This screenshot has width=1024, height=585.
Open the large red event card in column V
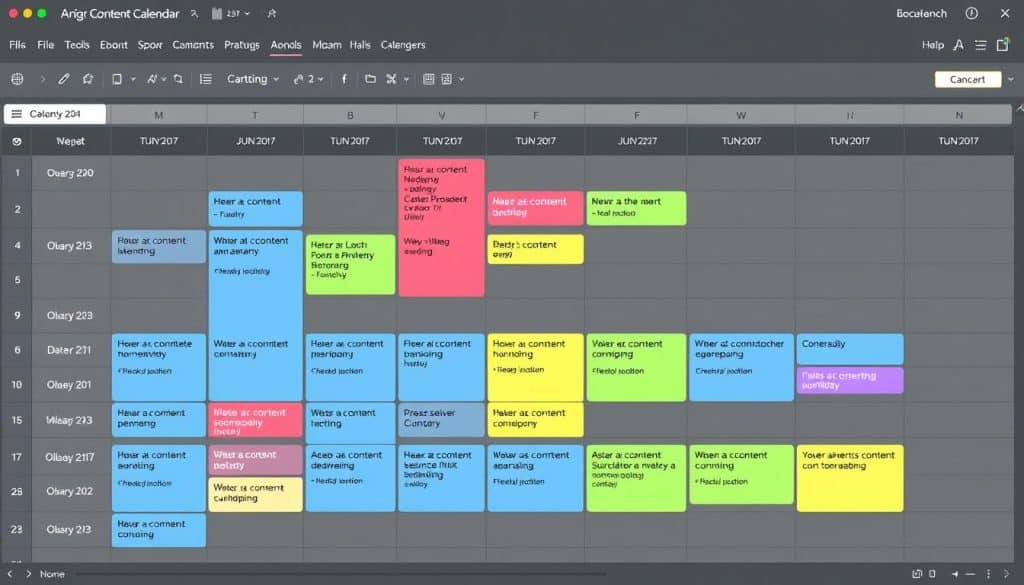pyautogui.click(x=441, y=227)
